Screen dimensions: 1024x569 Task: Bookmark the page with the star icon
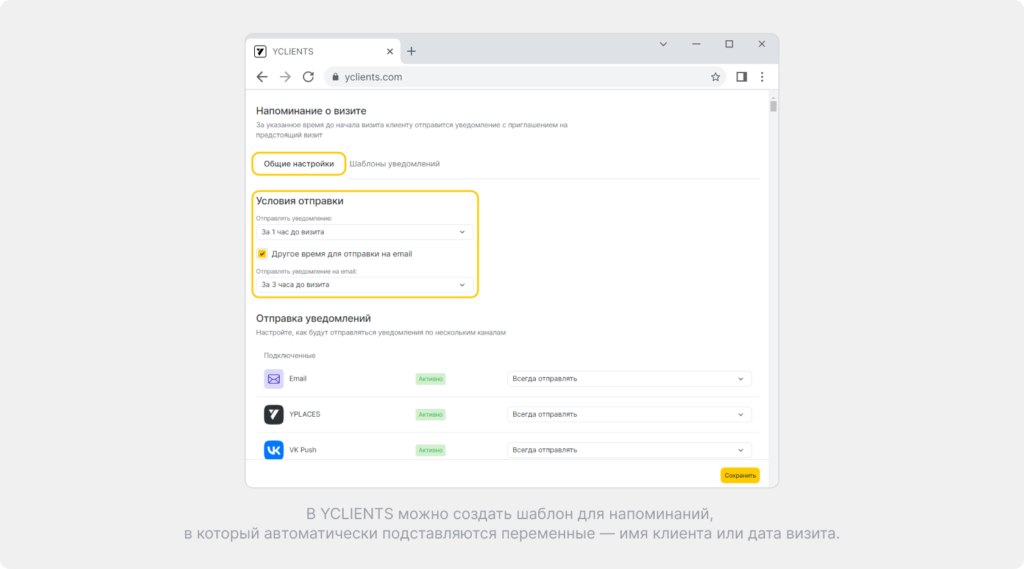(715, 77)
